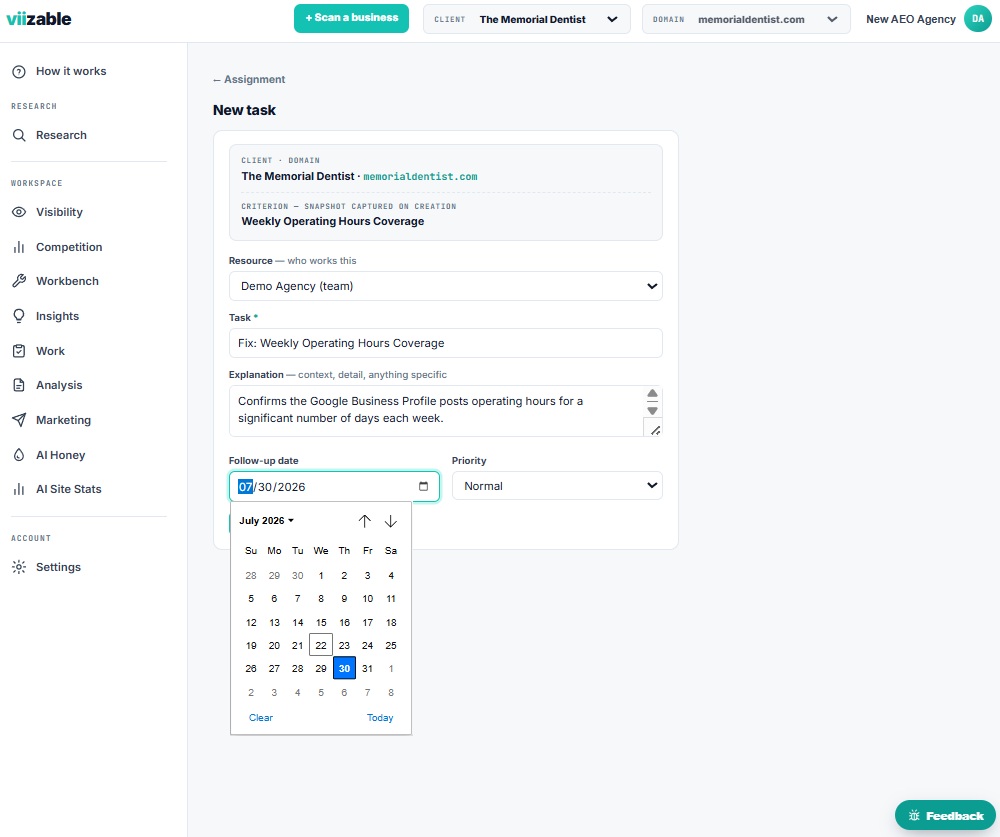Click the How it works question icon
This screenshot has height=837, width=1000.
pyautogui.click(x=19, y=71)
